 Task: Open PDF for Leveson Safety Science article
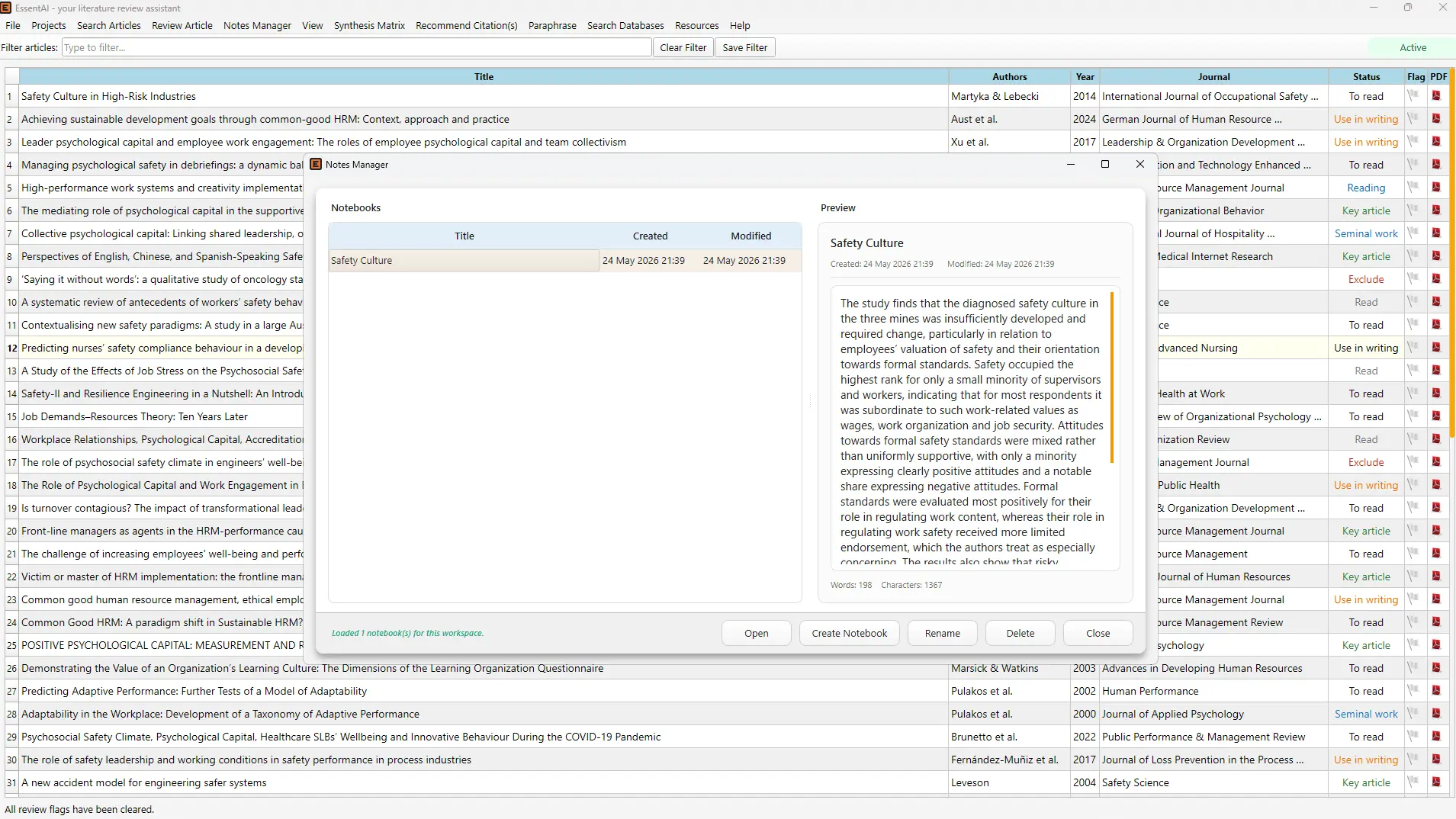[1436, 782]
